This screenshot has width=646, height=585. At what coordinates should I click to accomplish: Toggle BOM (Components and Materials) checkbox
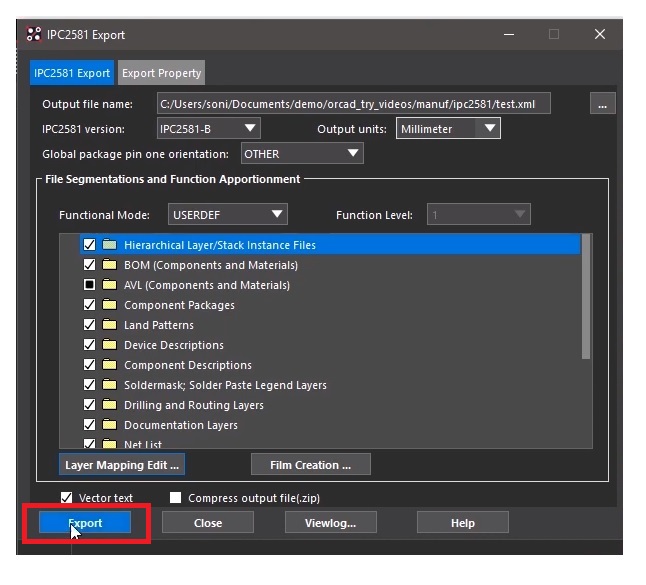(x=89, y=264)
